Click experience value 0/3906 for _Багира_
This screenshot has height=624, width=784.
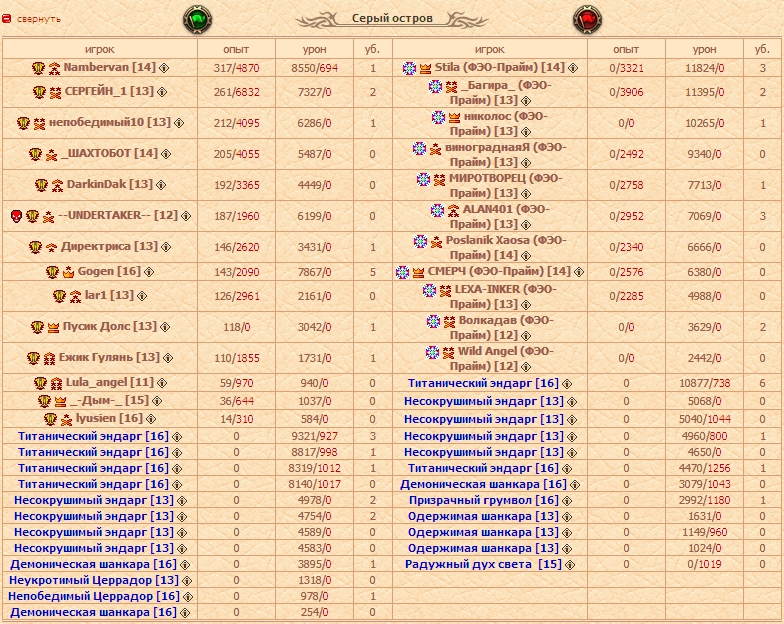(626, 92)
